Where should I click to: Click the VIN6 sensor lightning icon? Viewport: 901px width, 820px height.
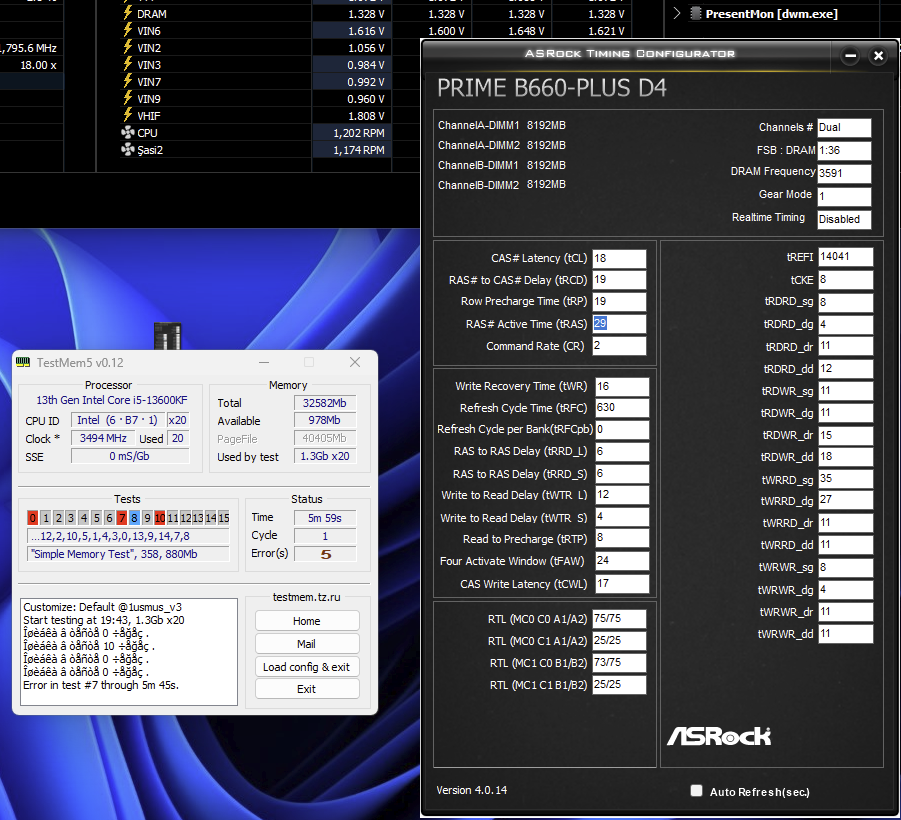(127, 31)
